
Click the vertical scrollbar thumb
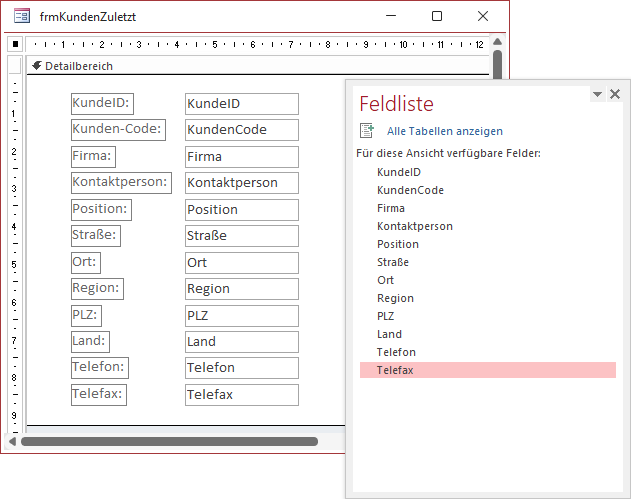point(497,64)
